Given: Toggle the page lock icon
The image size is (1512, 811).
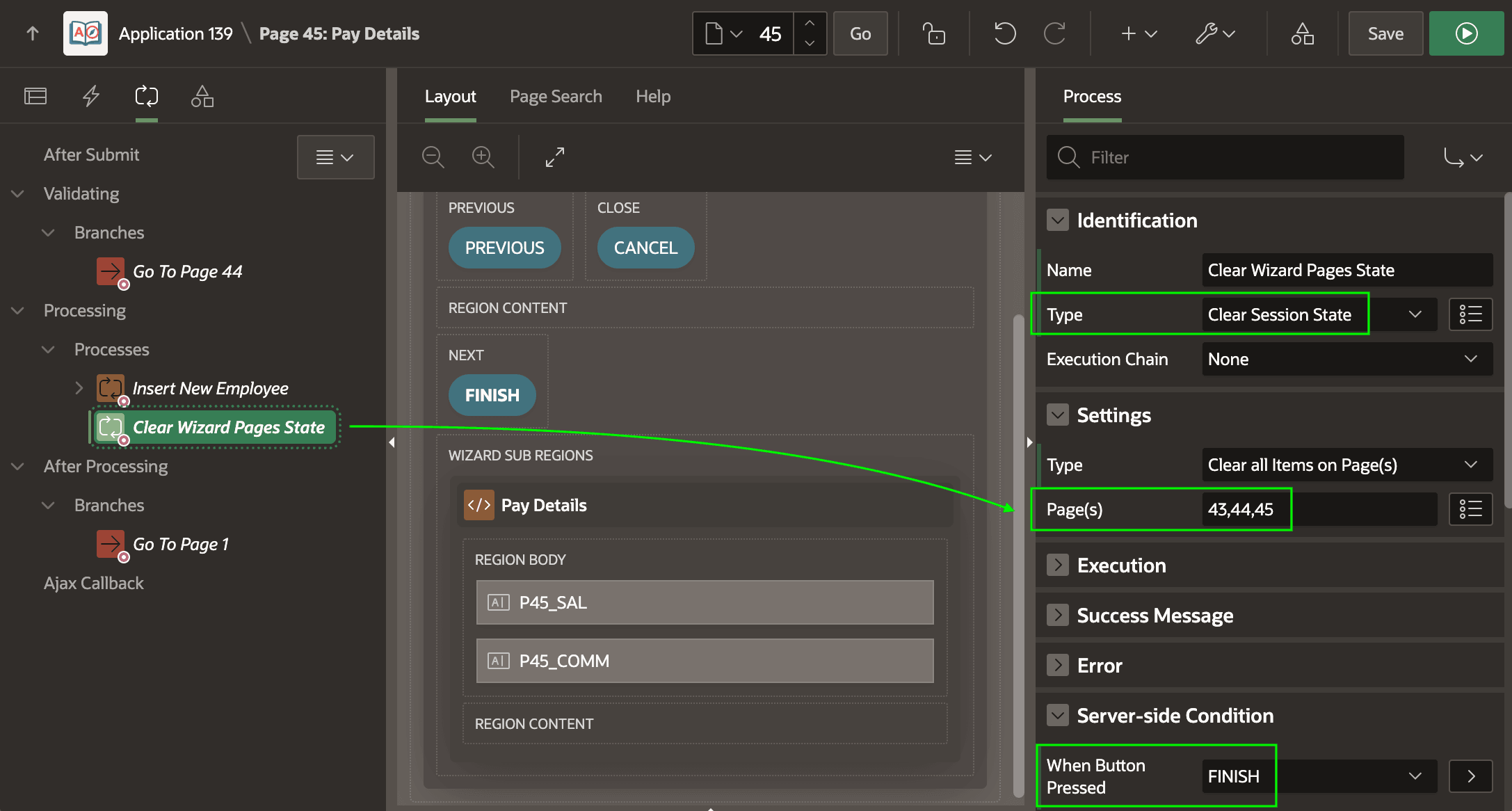Looking at the screenshot, I should 933,33.
